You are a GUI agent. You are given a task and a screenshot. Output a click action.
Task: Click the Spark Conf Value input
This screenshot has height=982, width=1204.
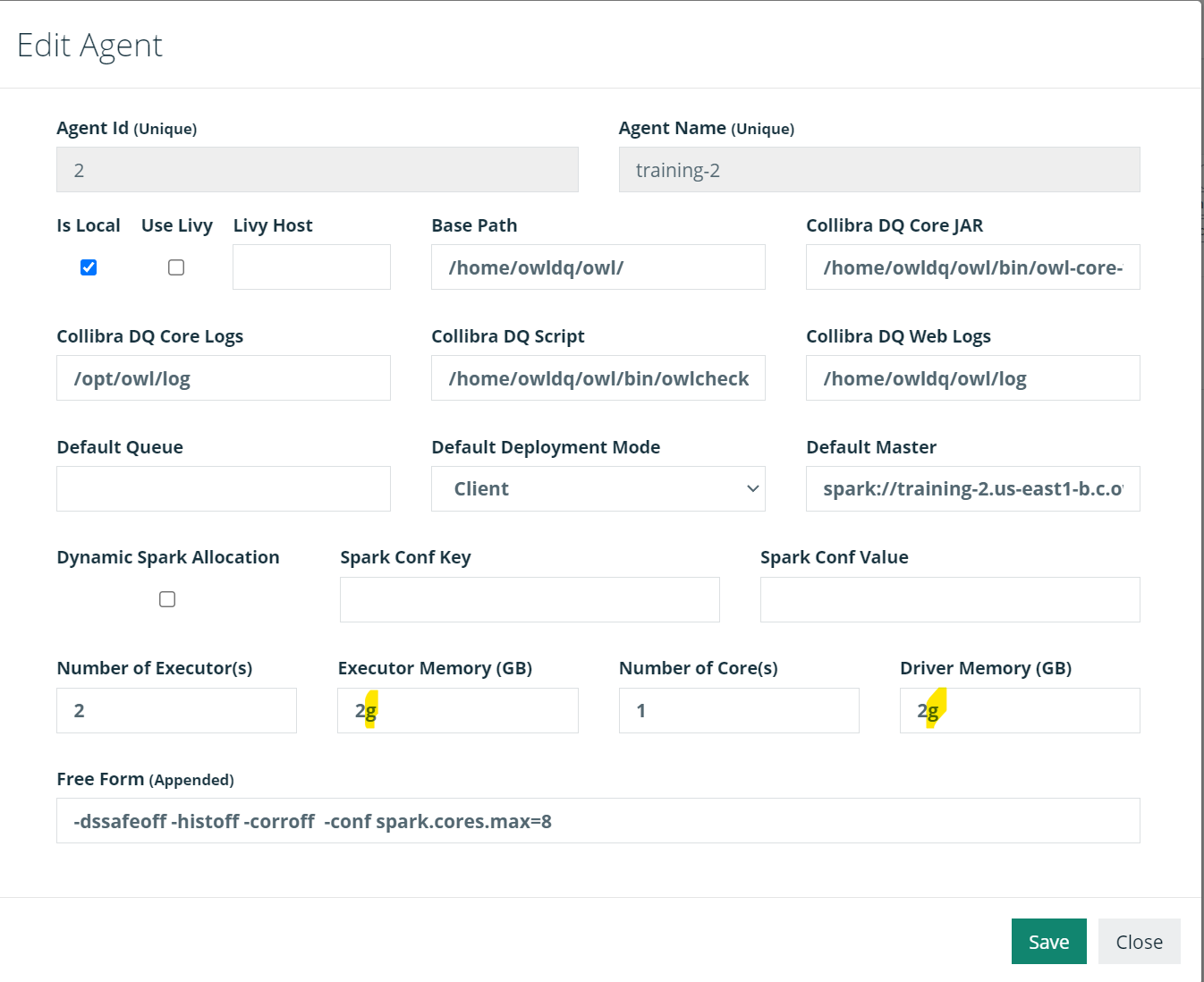tap(950, 599)
